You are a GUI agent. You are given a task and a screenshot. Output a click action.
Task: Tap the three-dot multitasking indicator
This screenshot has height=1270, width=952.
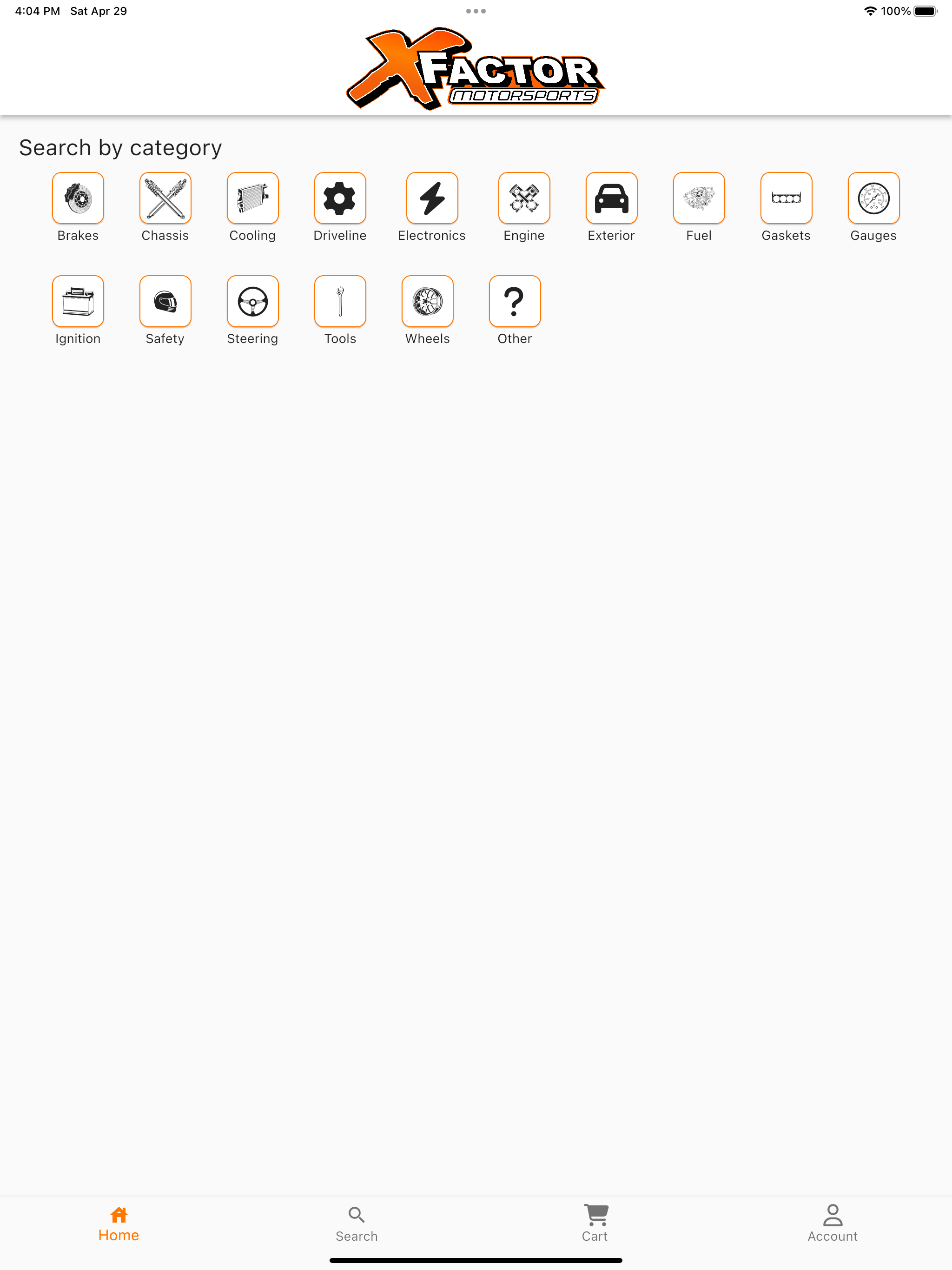click(x=476, y=11)
